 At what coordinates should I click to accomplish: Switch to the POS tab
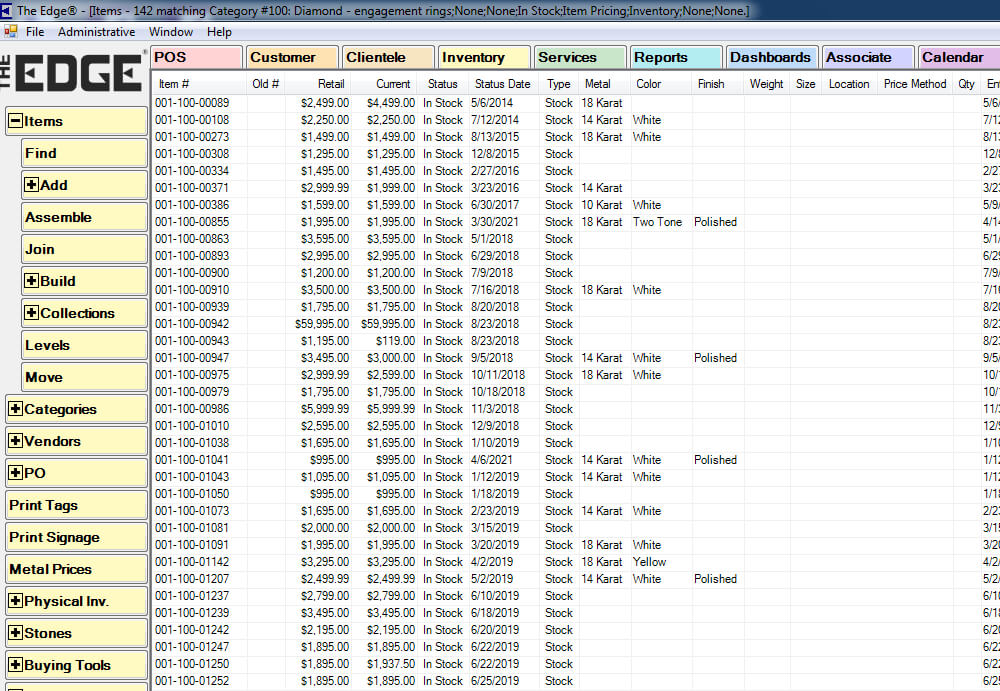coord(196,57)
